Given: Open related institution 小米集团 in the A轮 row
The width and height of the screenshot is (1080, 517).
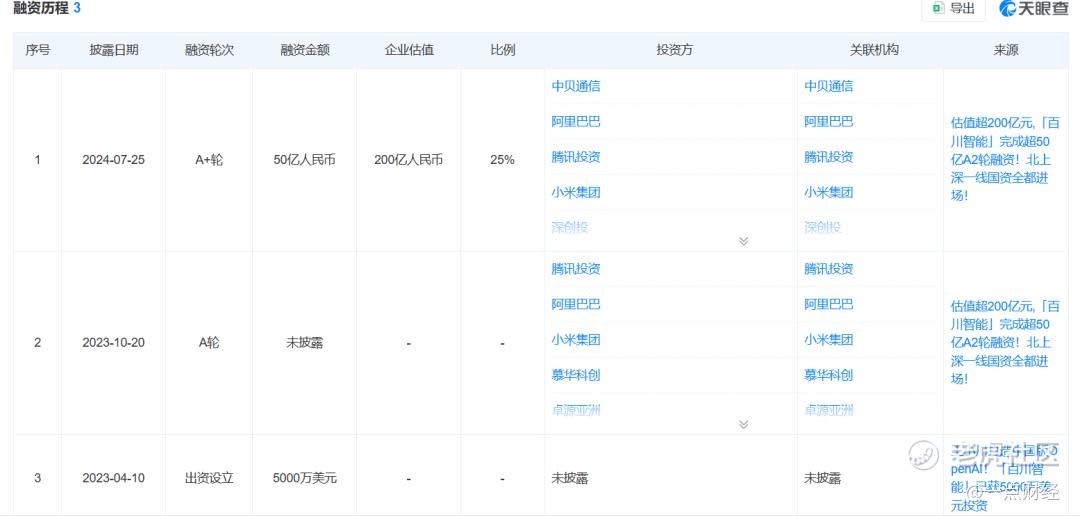Looking at the screenshot, I should [x=829, y=340].
